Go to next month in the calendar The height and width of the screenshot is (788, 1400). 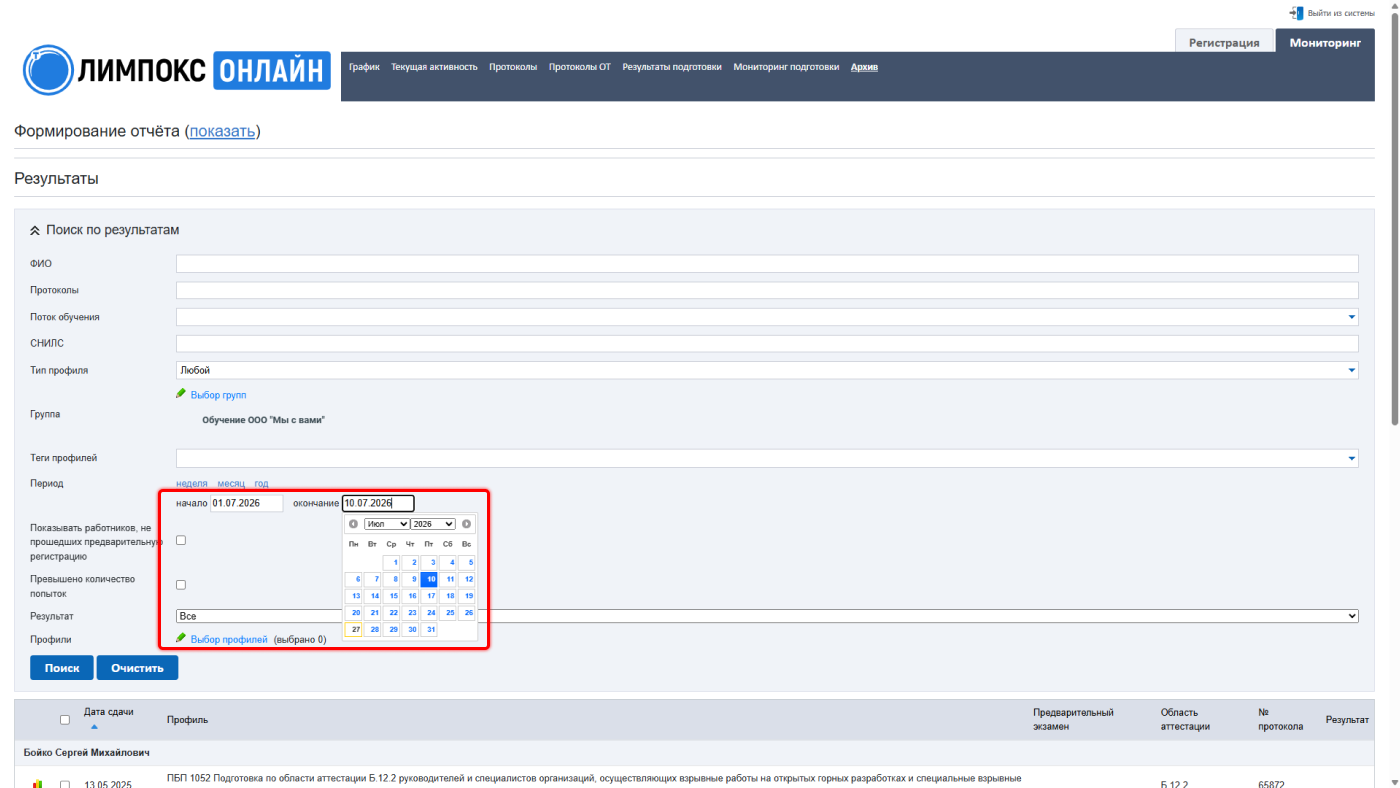[x=466, y=524]
